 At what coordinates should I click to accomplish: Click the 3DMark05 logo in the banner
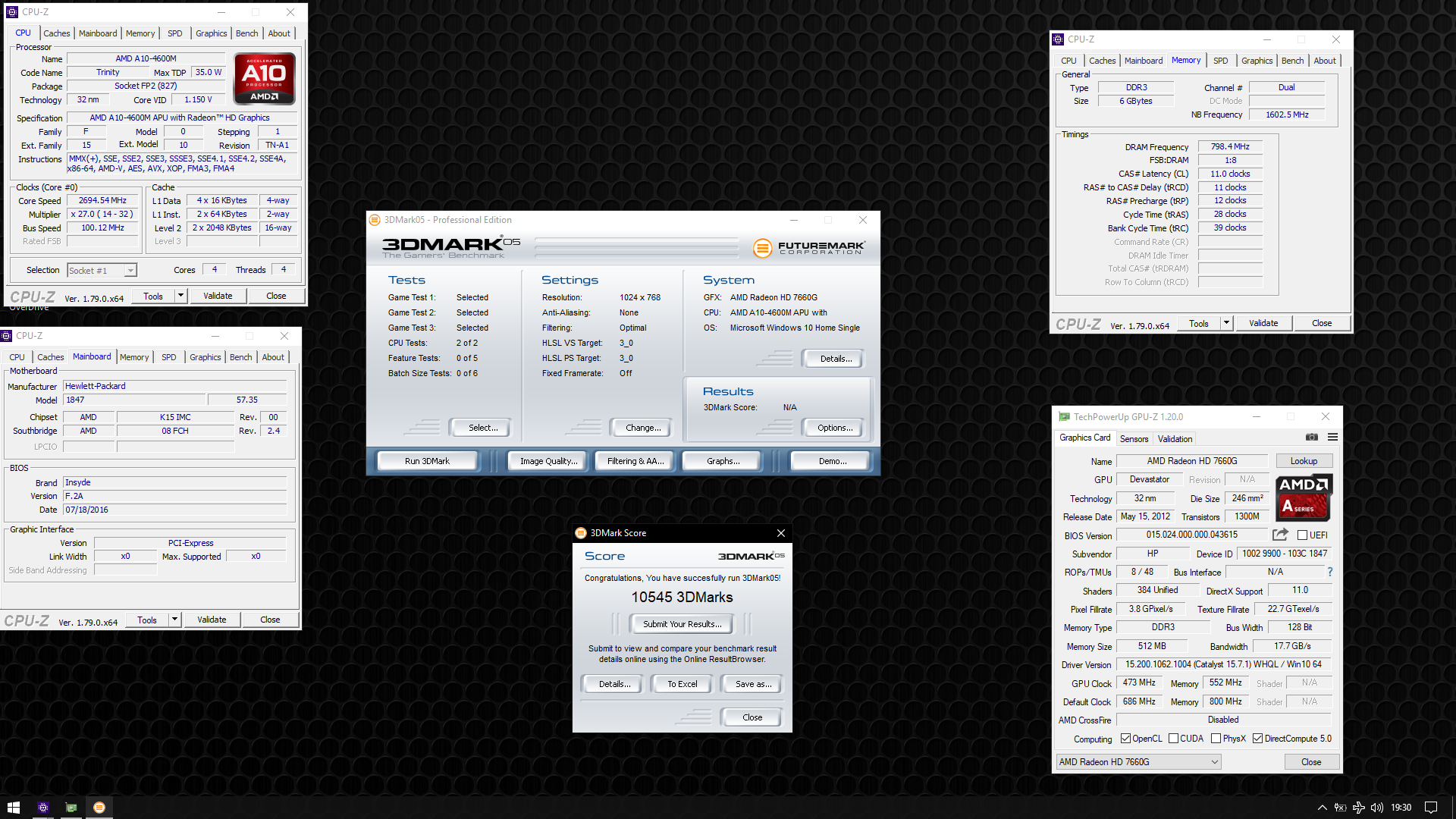tap(450, 247)
